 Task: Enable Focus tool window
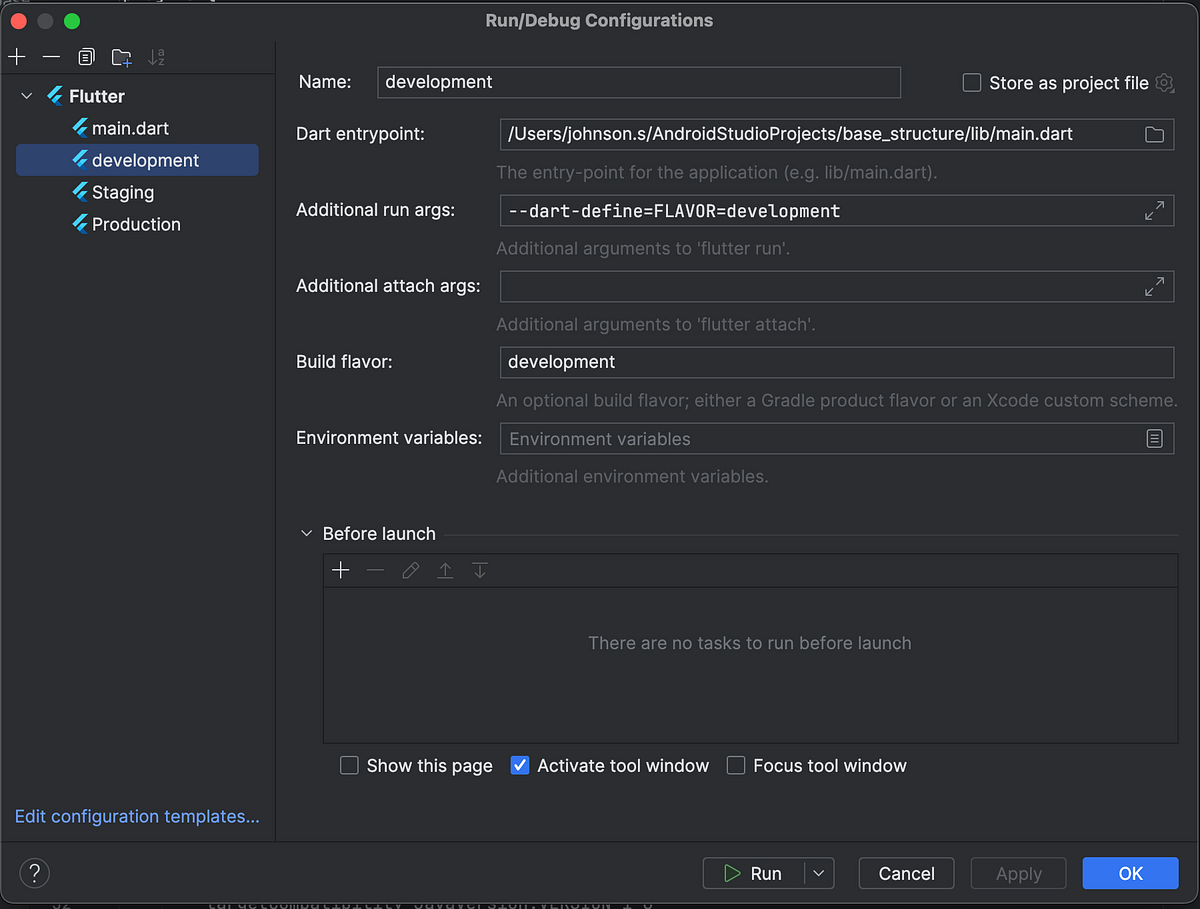736,765
